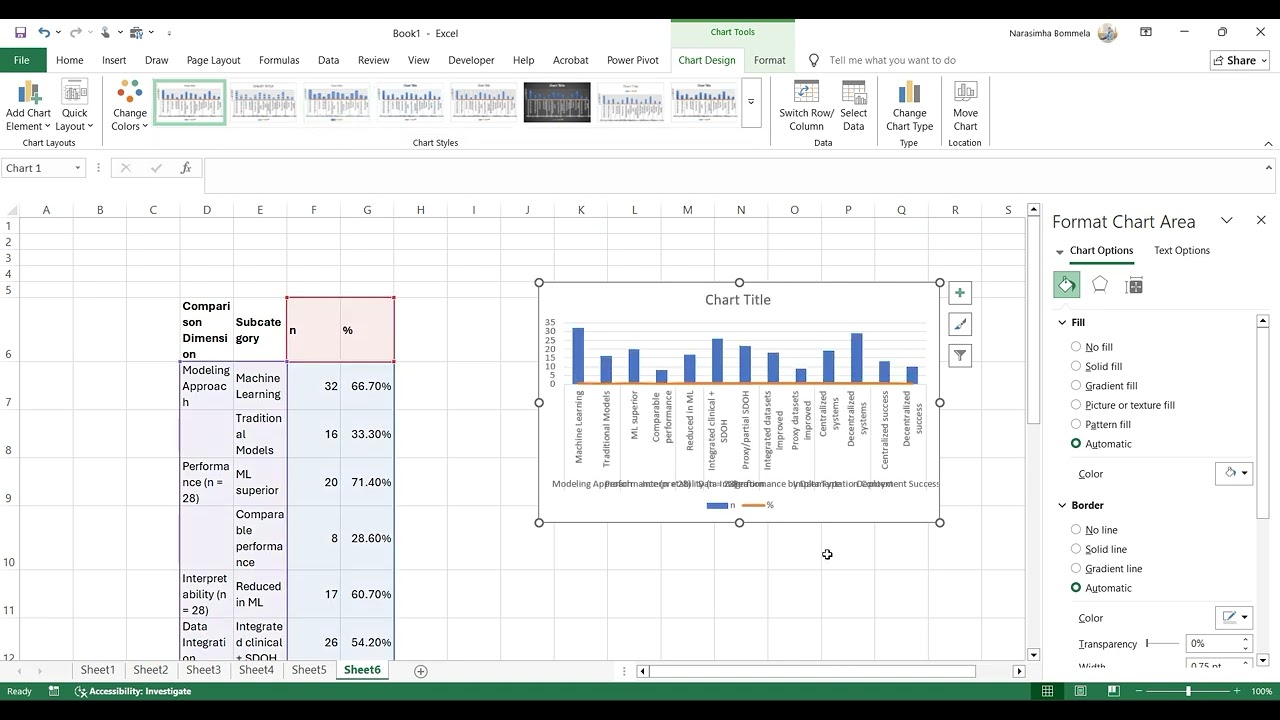Select the Gradient line border option

[1076, 568]
